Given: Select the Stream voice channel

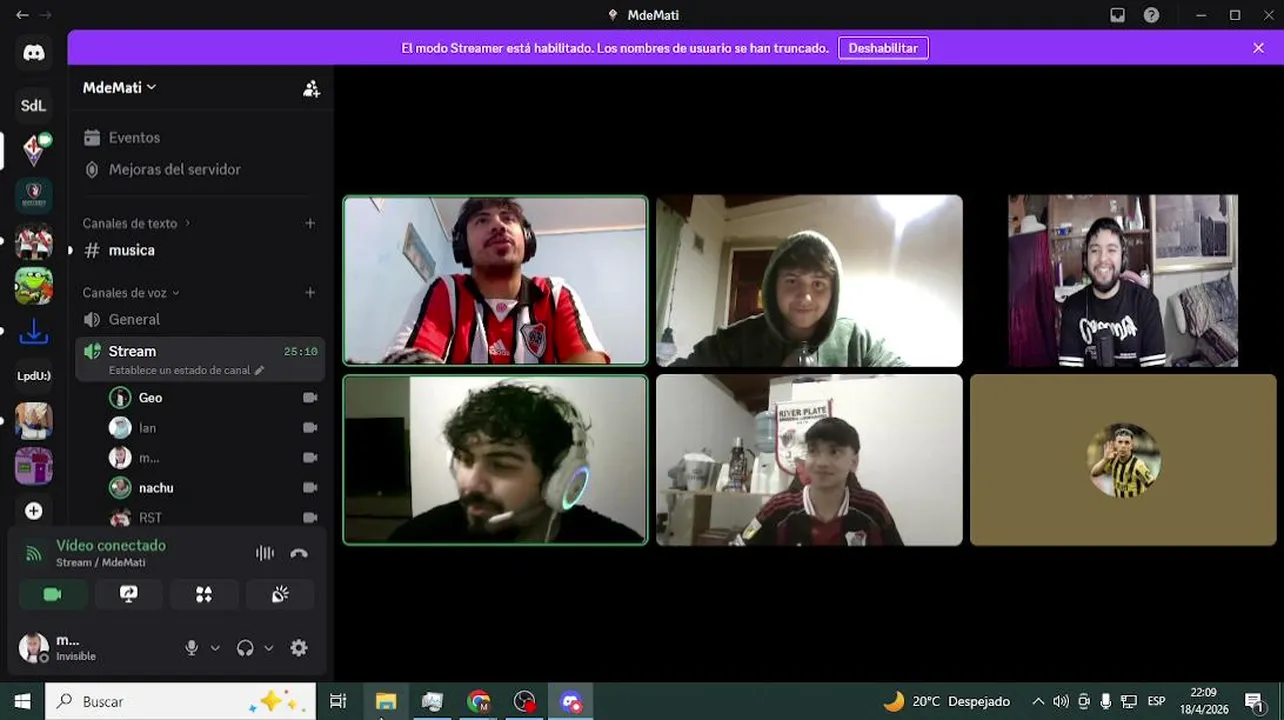Looking at the screenshot, I should pyautogui.click(x=200, y=358).
